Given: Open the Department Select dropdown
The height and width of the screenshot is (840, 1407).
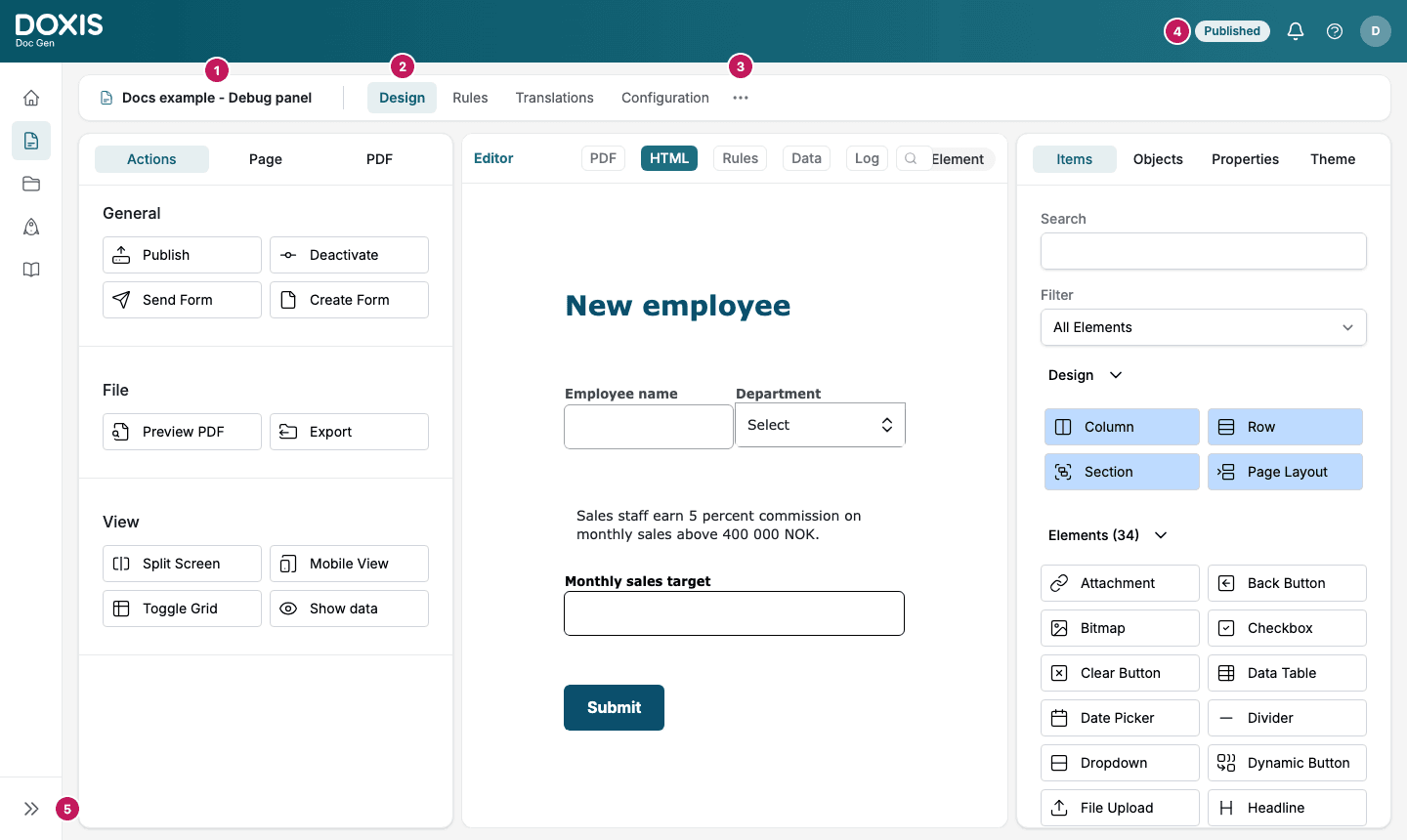Looking at the screenshot, I should (x=820, y=425).
